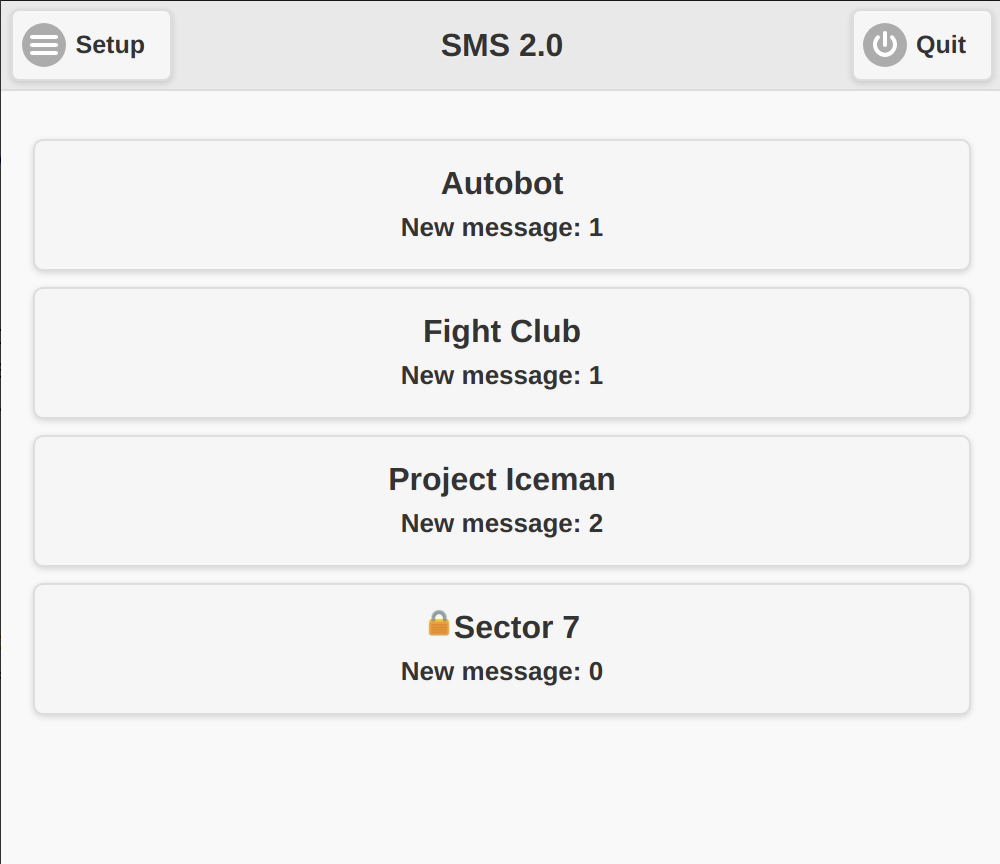Select the locked Sector 7 group name
Image resolution: width=1000 pixels, height=864 pixels.
click(x=516, y=627)
